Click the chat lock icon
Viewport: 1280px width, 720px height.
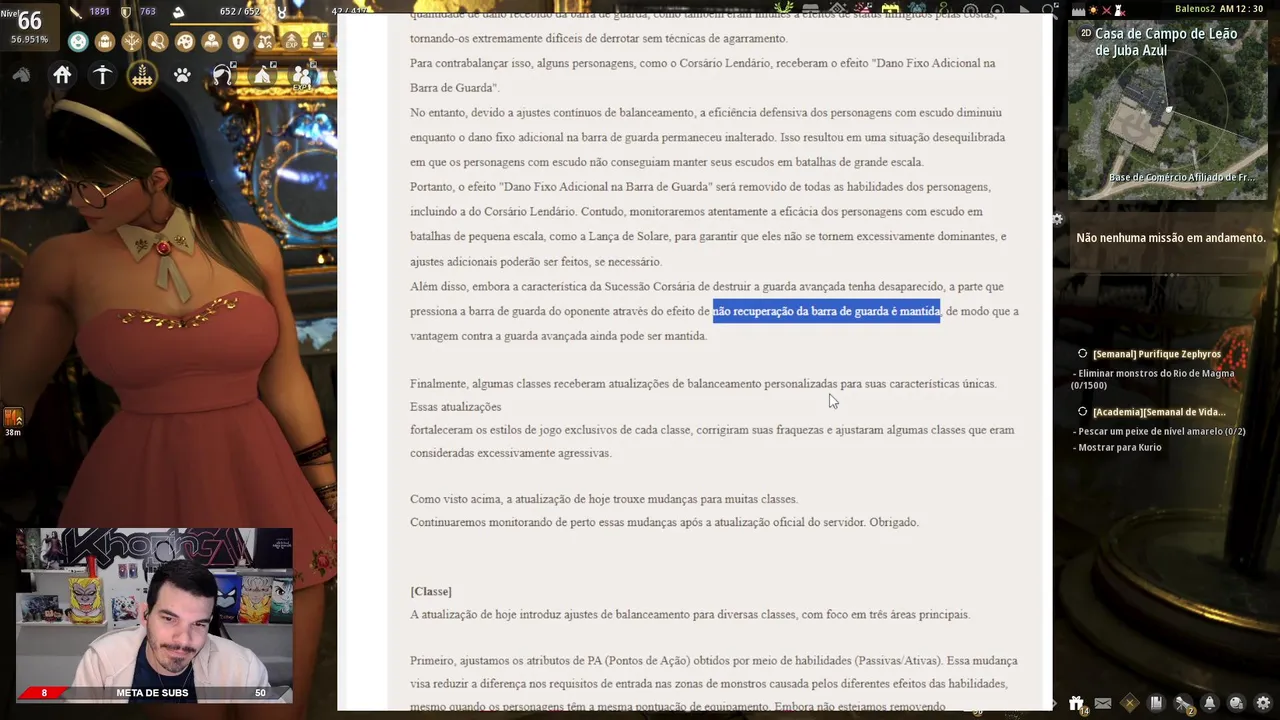(1237, 703)
